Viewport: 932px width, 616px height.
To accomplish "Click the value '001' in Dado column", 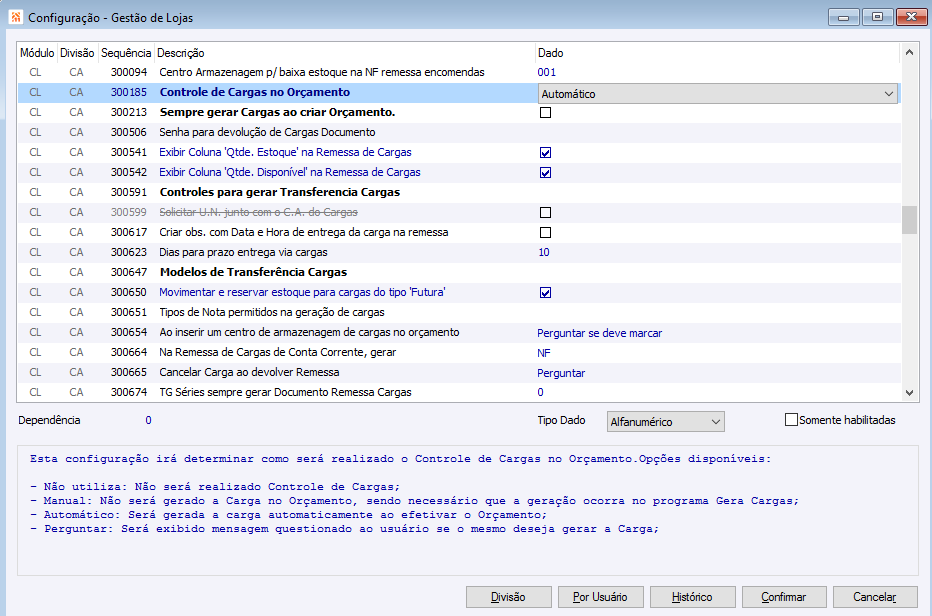I will 547,73.
